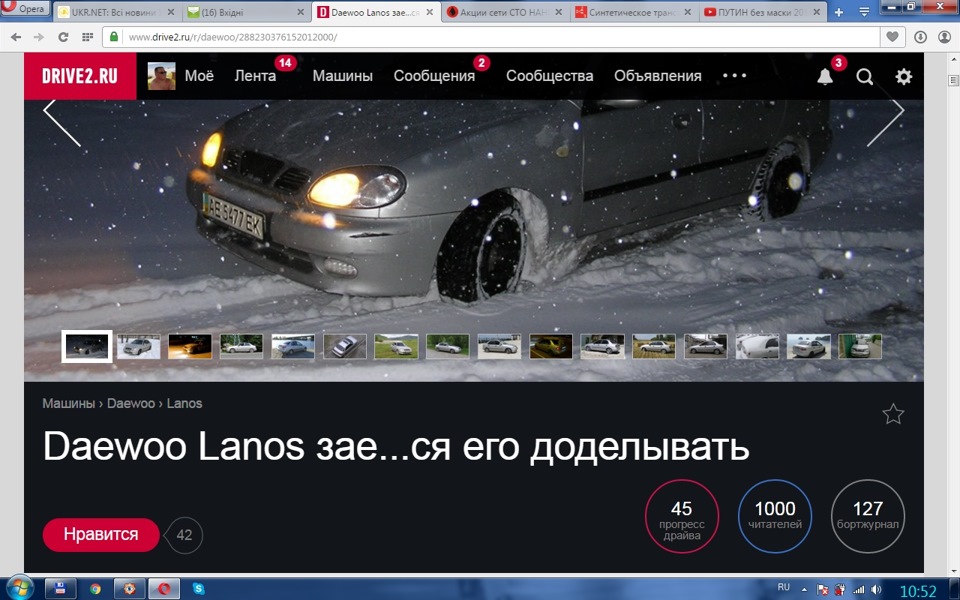This screenshot has width=960, height=600.
Task: Open the downloads icon in Opera toolbar
Action: (920, 37)
